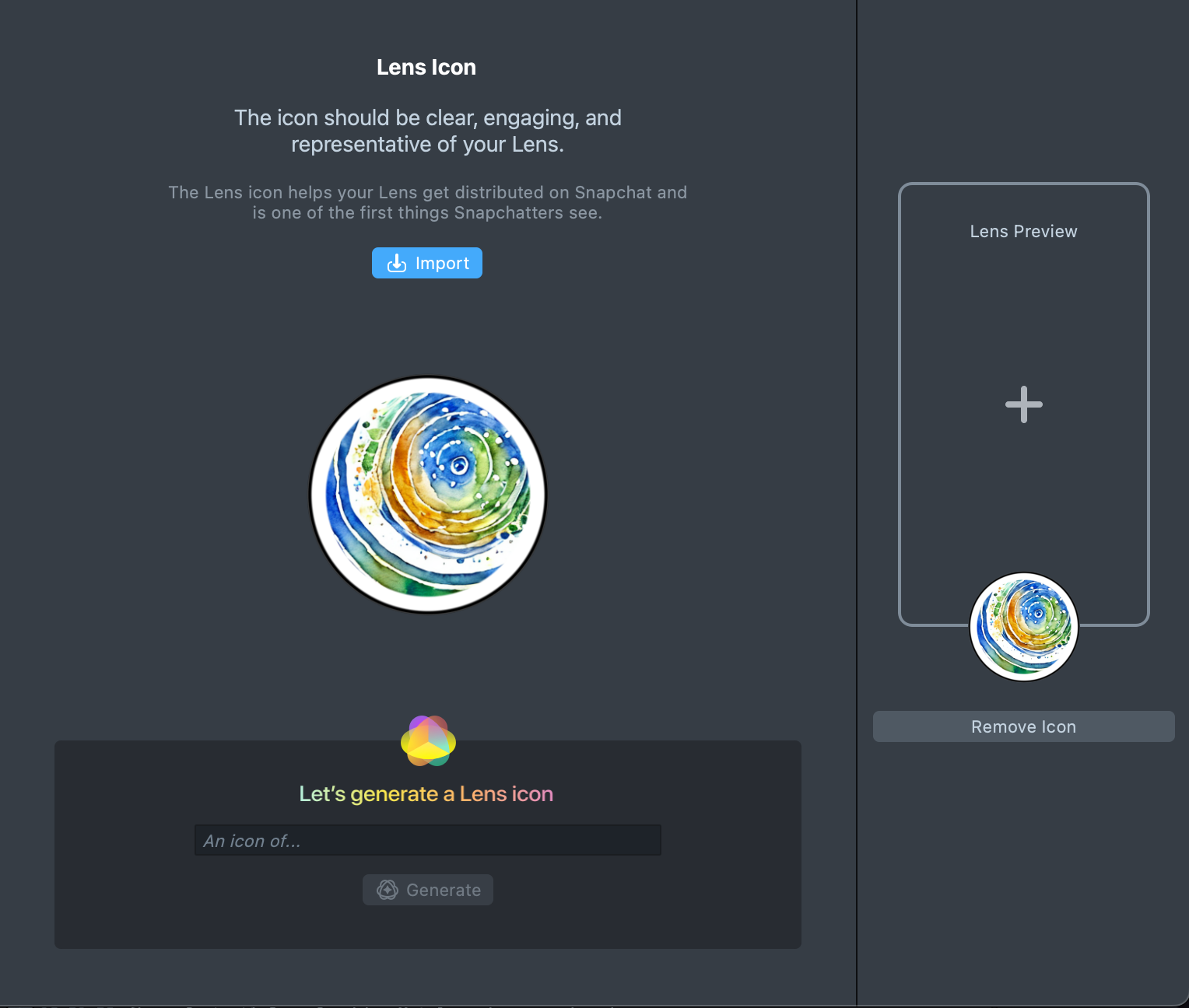Image resolution: width=1189 pixels, height=1008 pixels.
Task: Select the small swirl icon below Lens Preview
Action: point(1023,627)
